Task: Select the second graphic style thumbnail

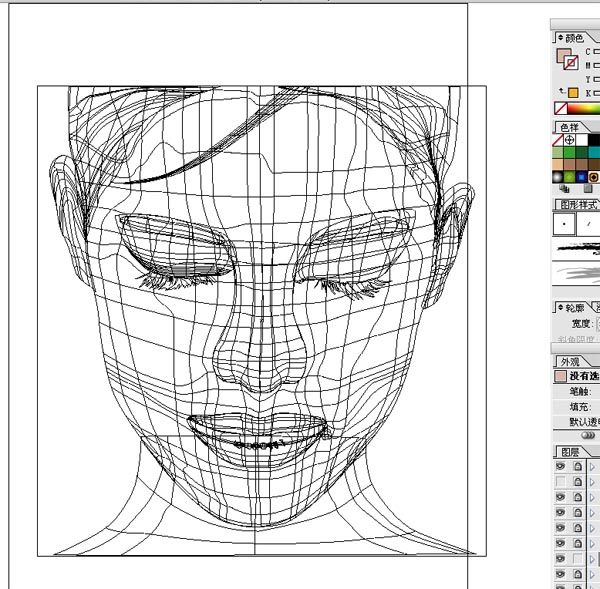Action: [x=588, y=224]
